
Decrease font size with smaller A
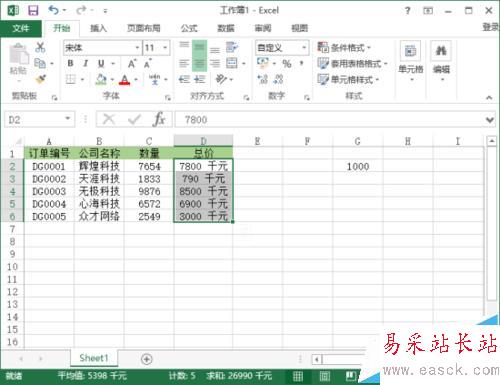[x=148, y=63]
